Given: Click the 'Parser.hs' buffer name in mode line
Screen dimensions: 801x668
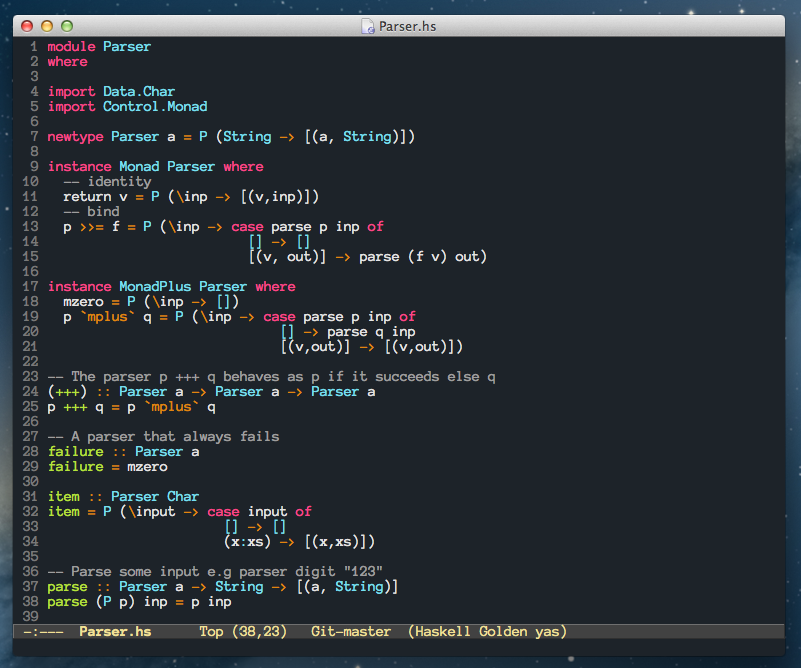Looking at the screenshot, I should pyautogui.click(x=115, y=632).
